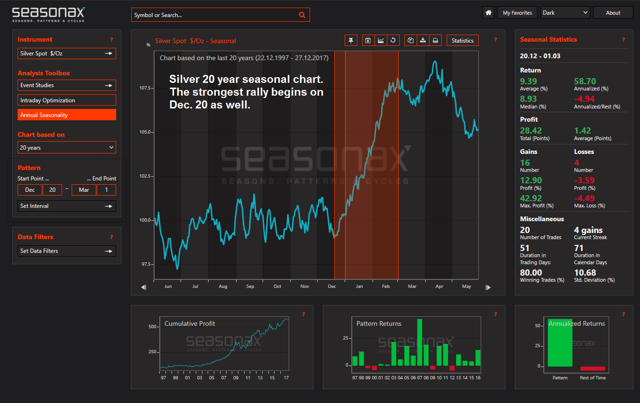Click the download chart icon

click(423, 41)
